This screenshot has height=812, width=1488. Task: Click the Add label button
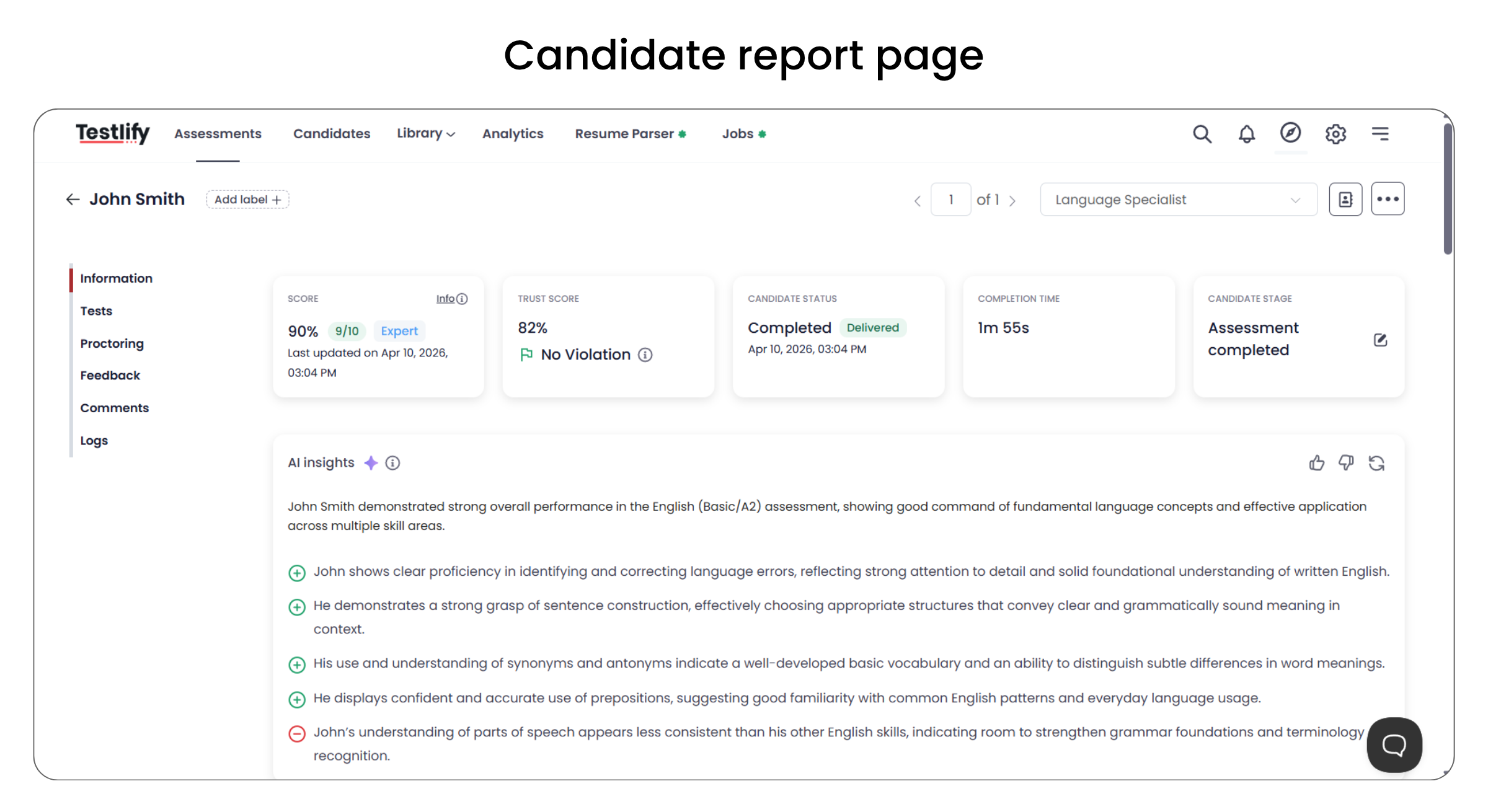coord(247,200)
